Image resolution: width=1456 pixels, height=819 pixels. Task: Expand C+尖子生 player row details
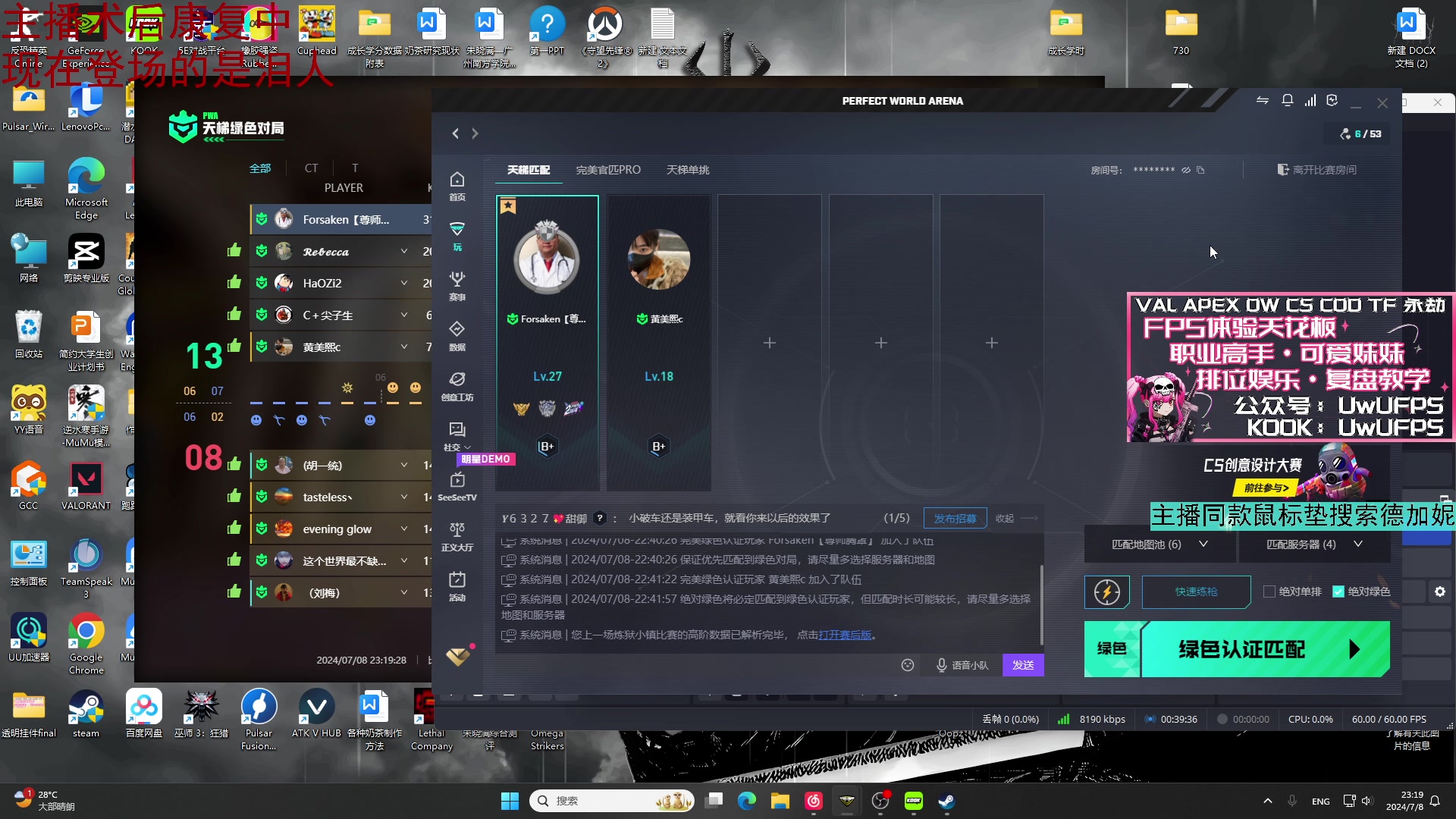pyautogui.click(x=404, y=315)
